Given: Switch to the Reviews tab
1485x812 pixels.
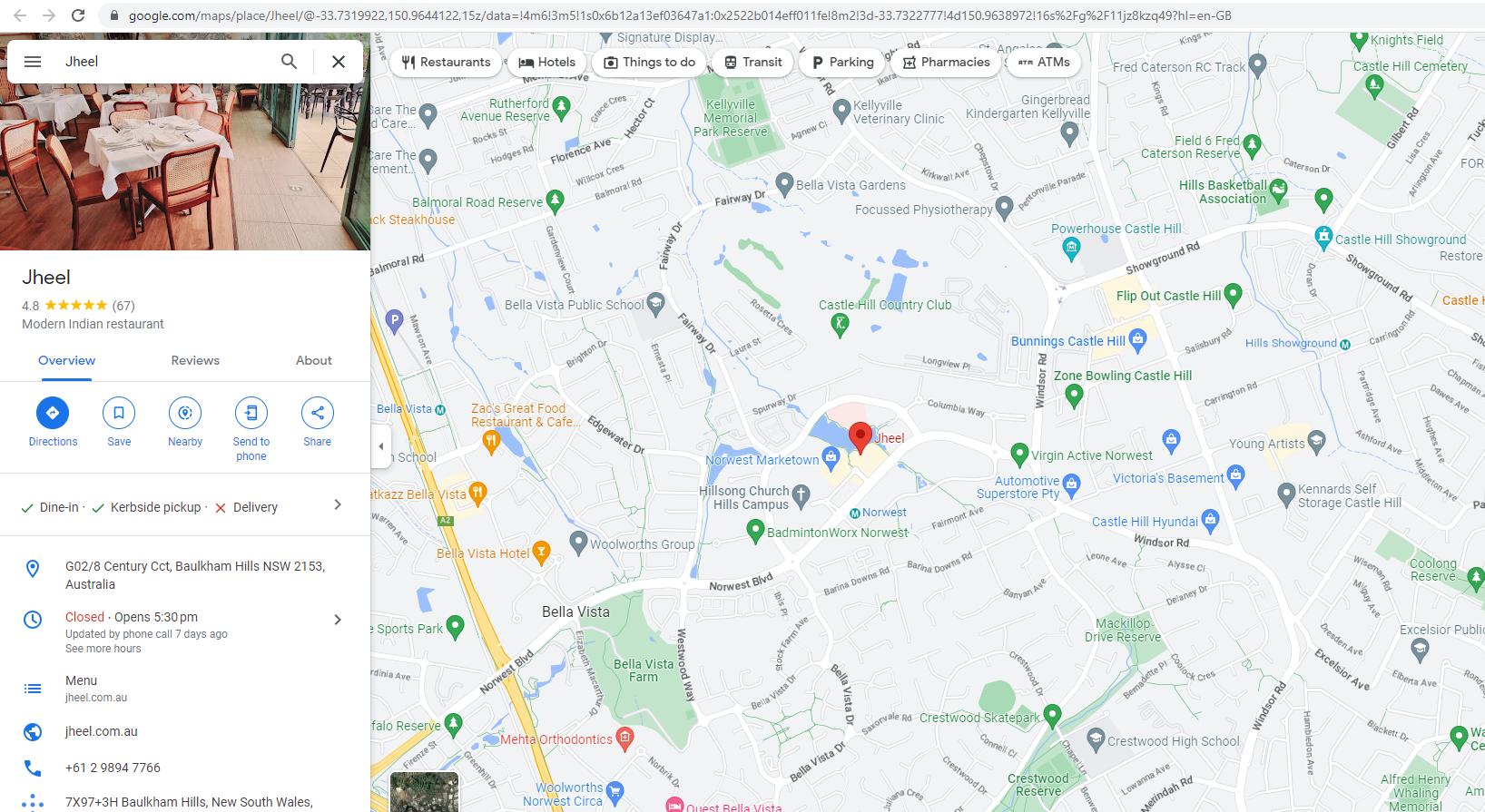Looking at the screenshot, I should click(x=195, y=360).
